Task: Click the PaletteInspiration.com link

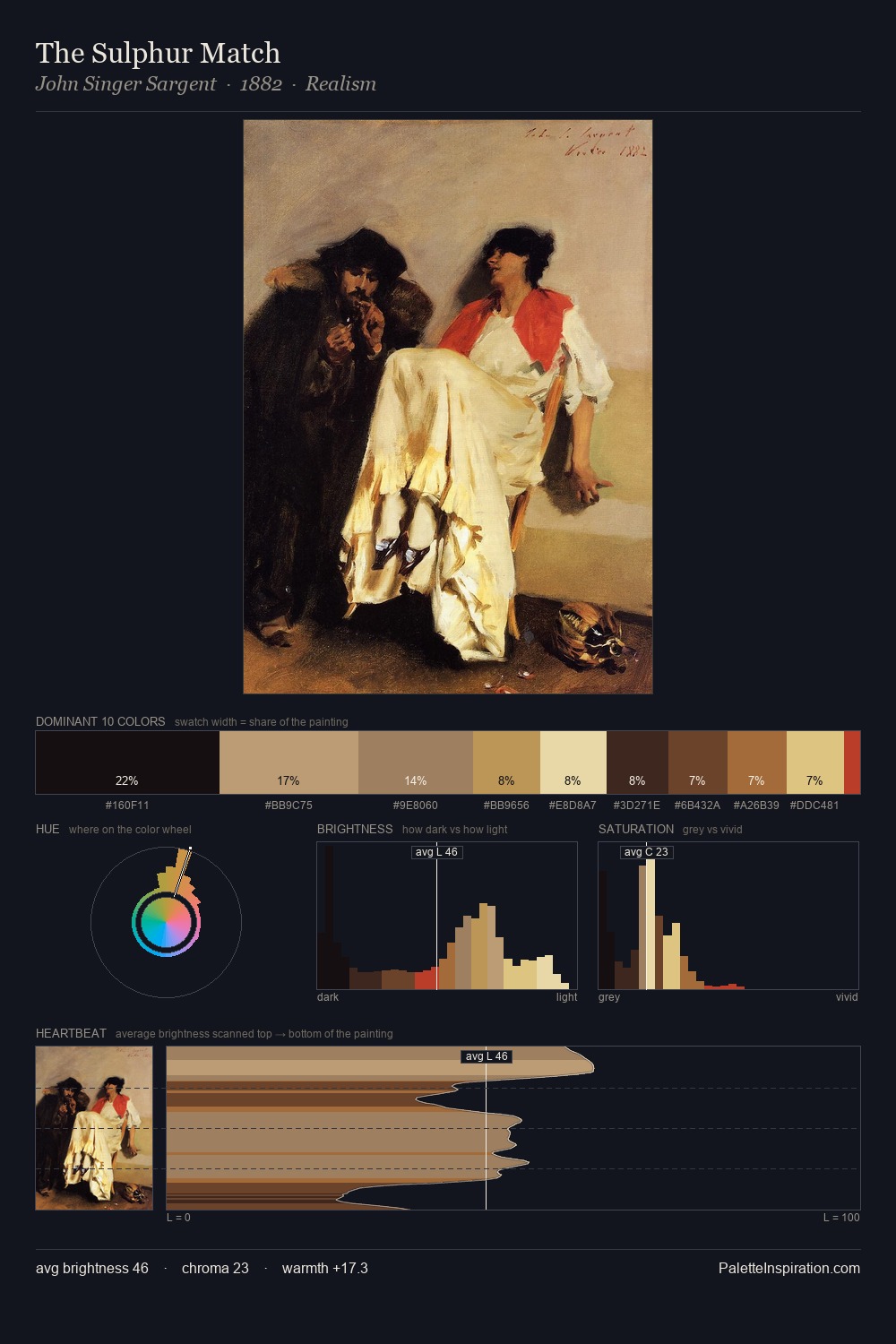Action: point(789,1268)
